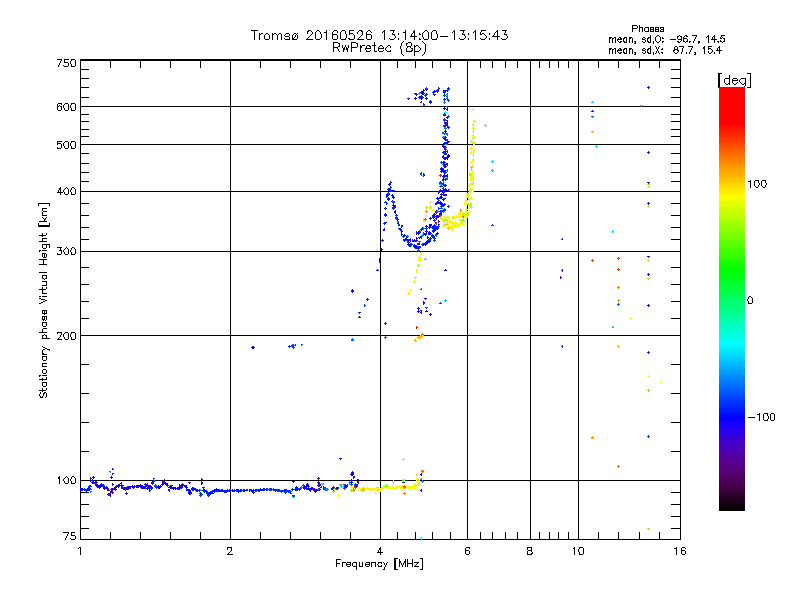Click the y-axis tick label '750'
Screen dimensions: 800x600
point(66,63)
